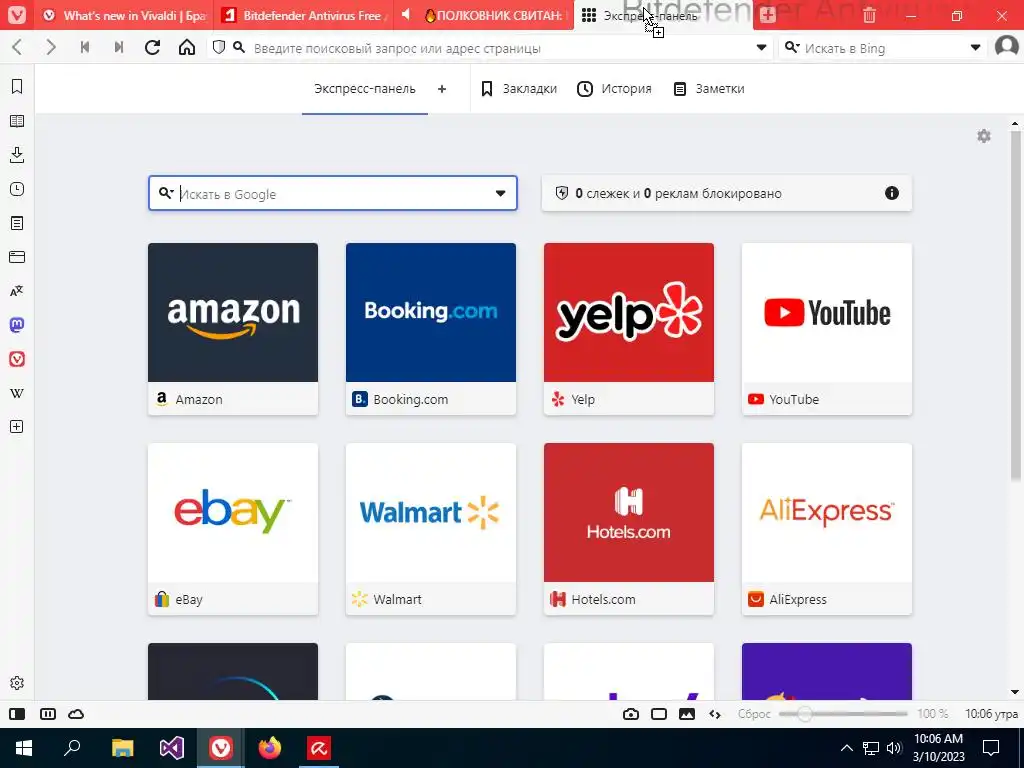Expand the Bing search field dropdown
This screenshot has width=1024, height=768.
tap(975, 47)
